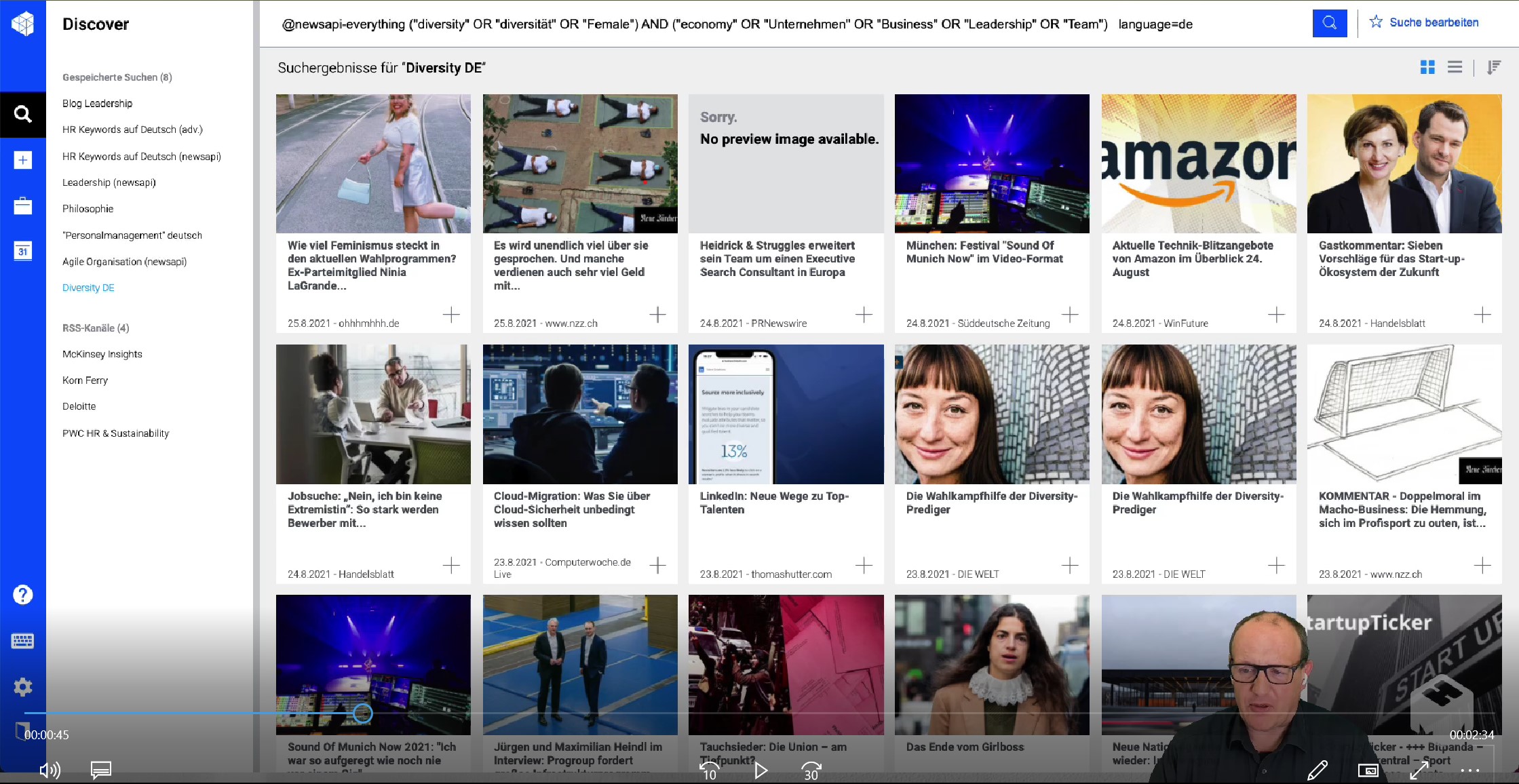This screenshot has width=1519, height=784.
Task: Open the help question mark icon
Action: click(x=22, y=595)
